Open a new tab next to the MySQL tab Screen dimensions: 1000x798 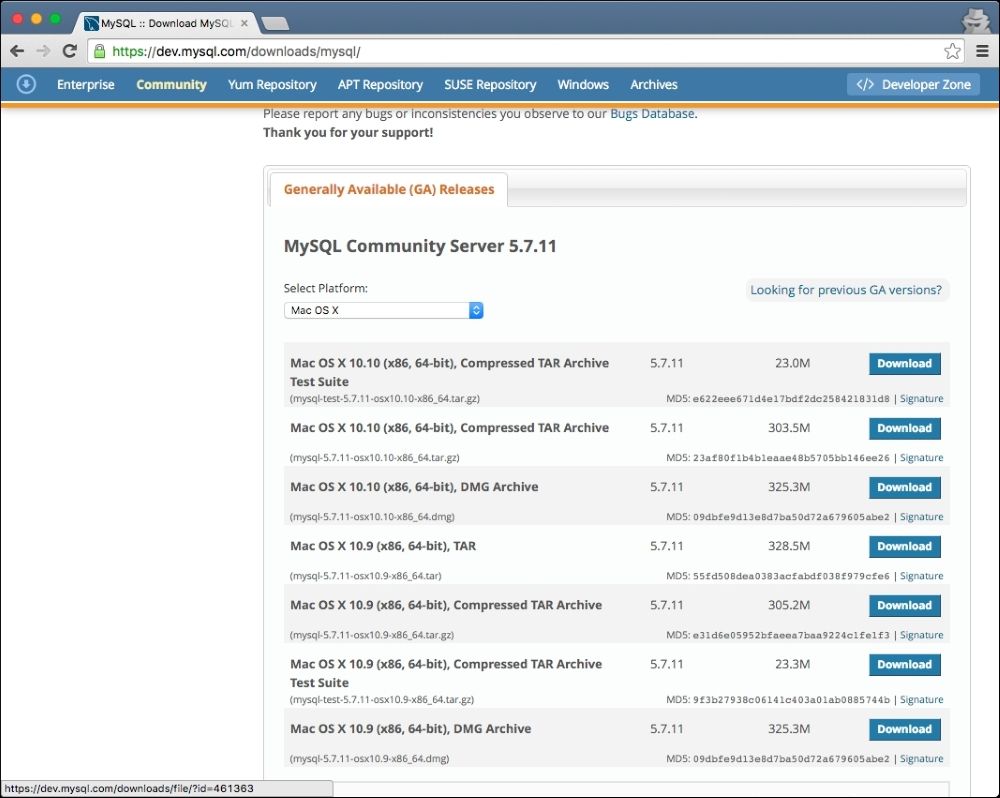point(274,23)
